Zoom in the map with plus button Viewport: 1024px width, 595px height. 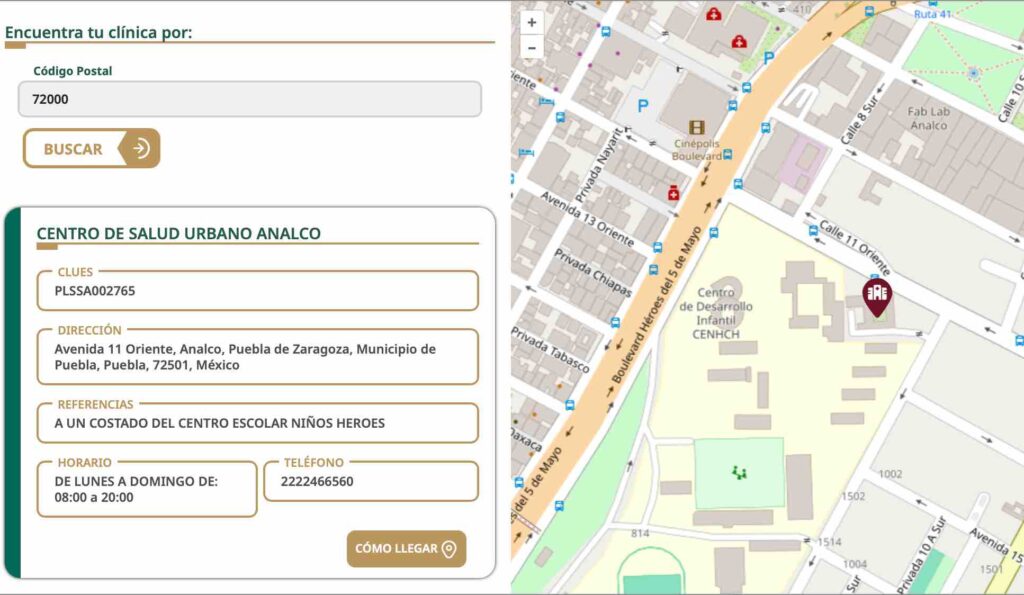coord(532,22)
